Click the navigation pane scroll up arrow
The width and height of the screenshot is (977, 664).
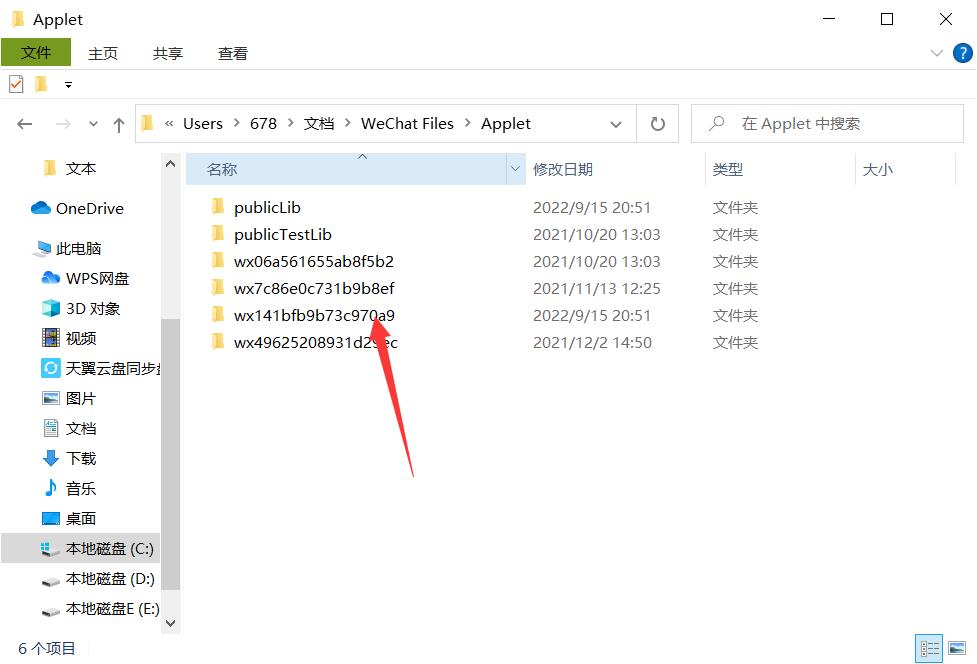tap(170, 164)
